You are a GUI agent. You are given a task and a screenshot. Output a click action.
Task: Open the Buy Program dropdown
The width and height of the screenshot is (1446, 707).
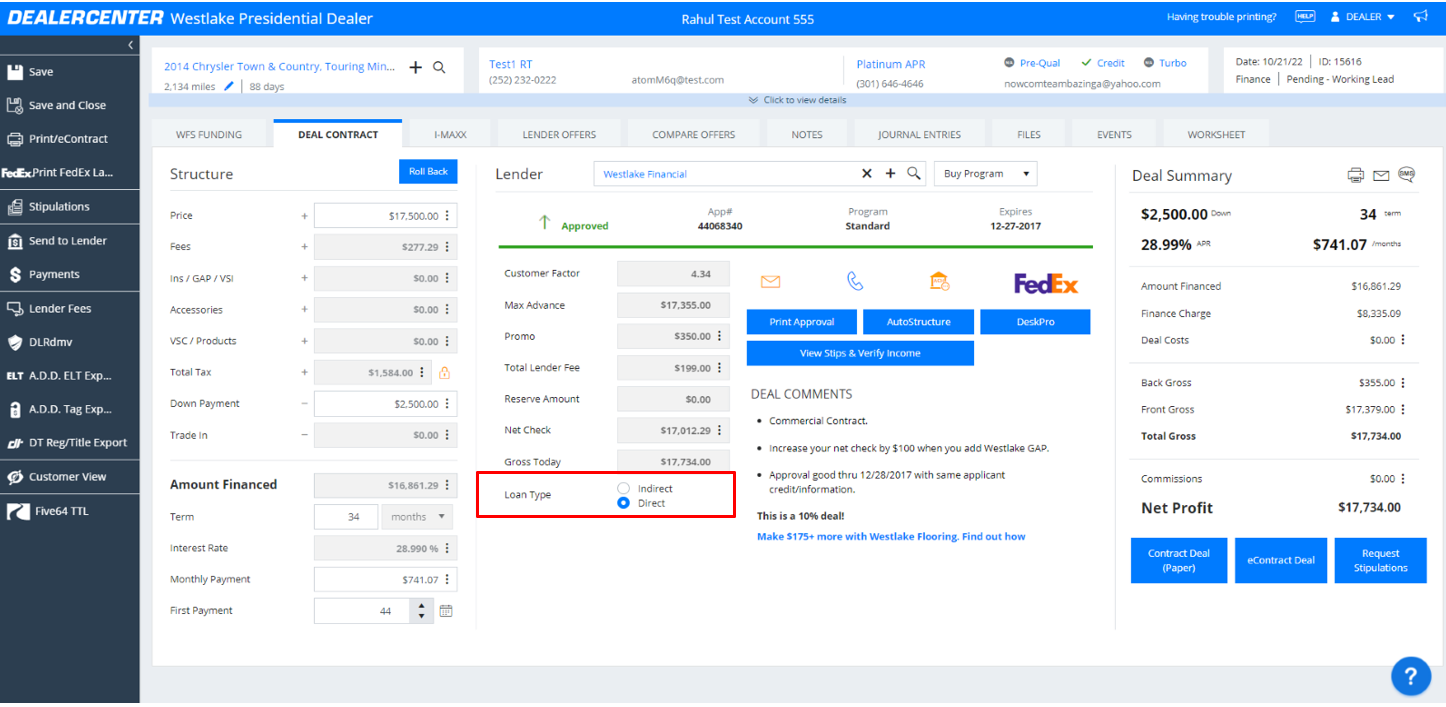985,174
